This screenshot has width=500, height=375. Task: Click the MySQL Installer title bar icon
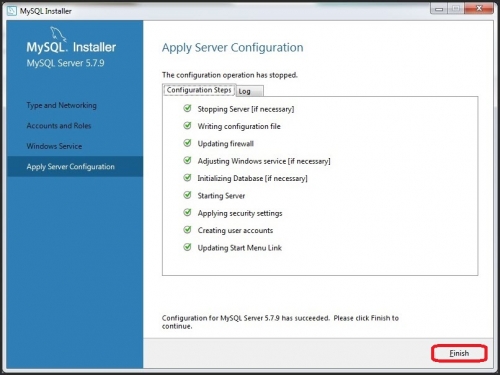coord(12,11)
